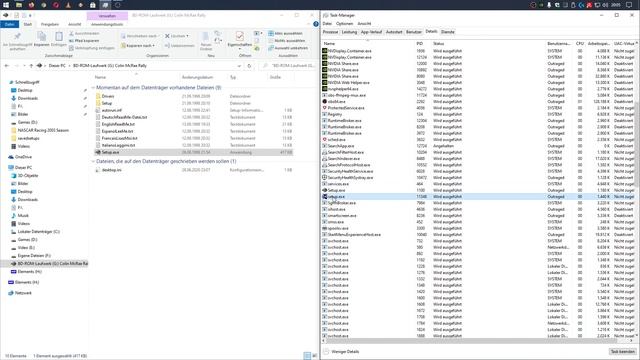Click the Neuer Ordner icon in ribbon
The width and height of the screenshot is (640, 360).
pyautogui.click(x=206, y=36)
